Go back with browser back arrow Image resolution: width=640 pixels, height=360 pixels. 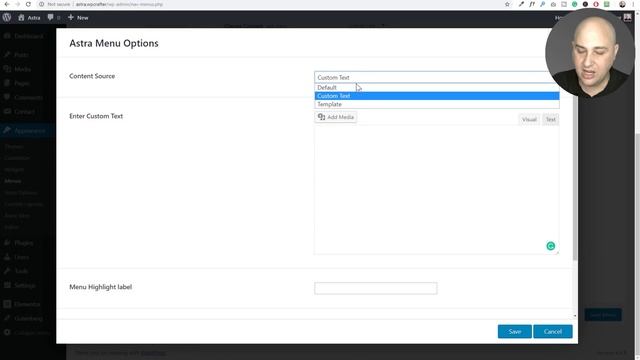[x=7, y=4]
